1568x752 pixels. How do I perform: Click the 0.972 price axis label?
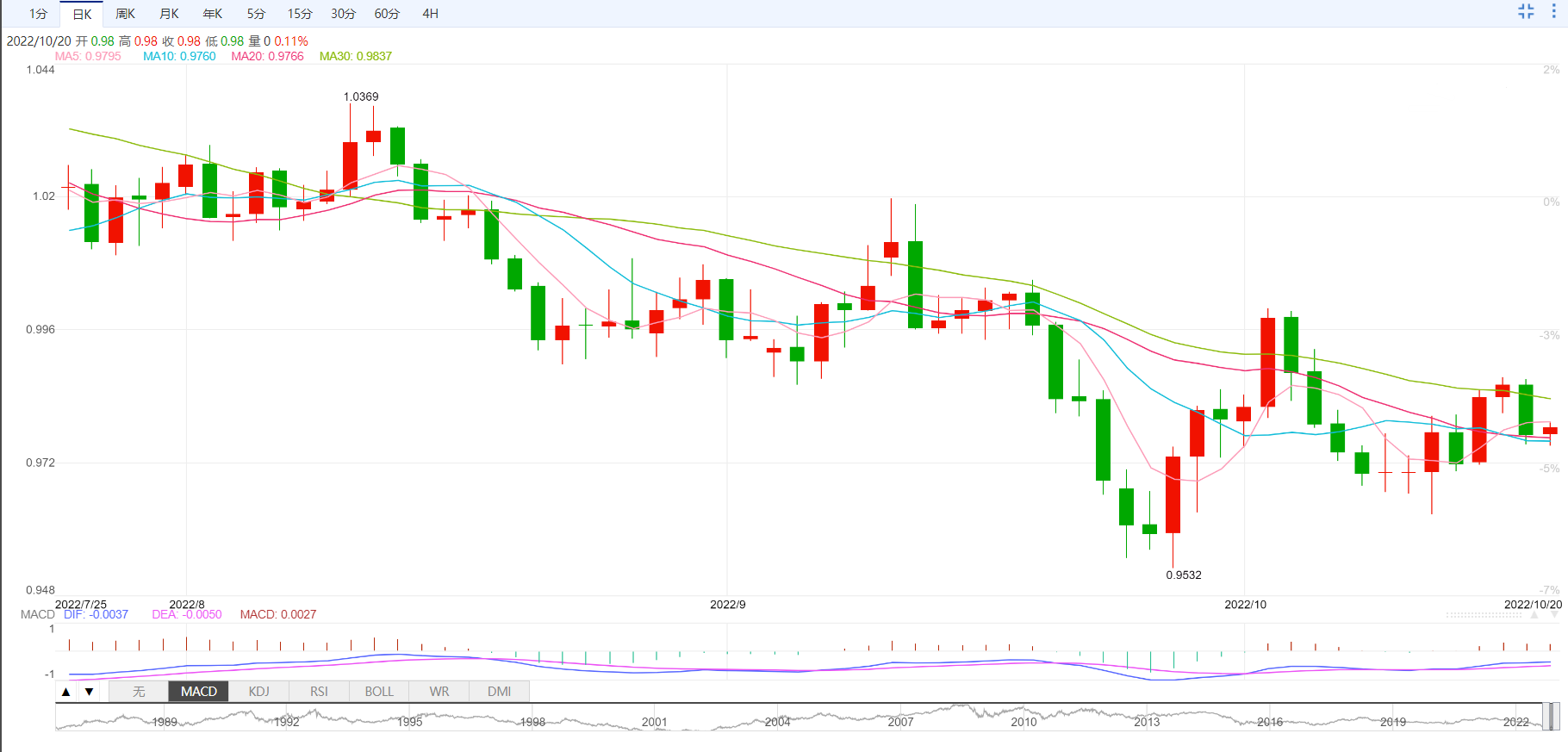tap(40, 463)
